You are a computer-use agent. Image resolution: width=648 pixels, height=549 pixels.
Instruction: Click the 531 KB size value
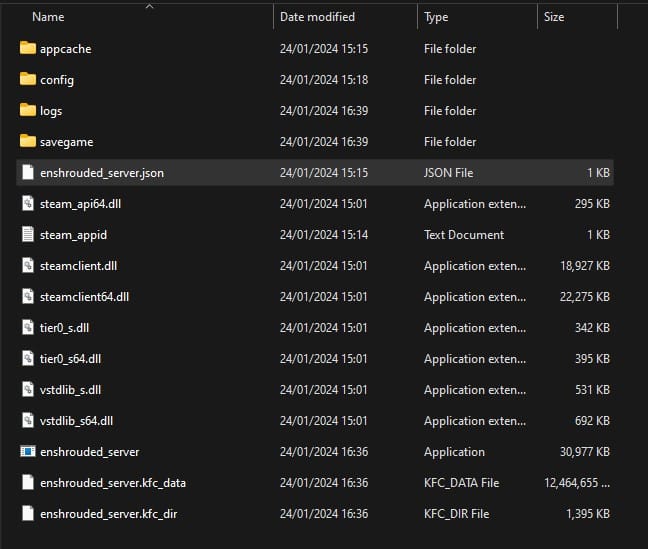(592, 390)
